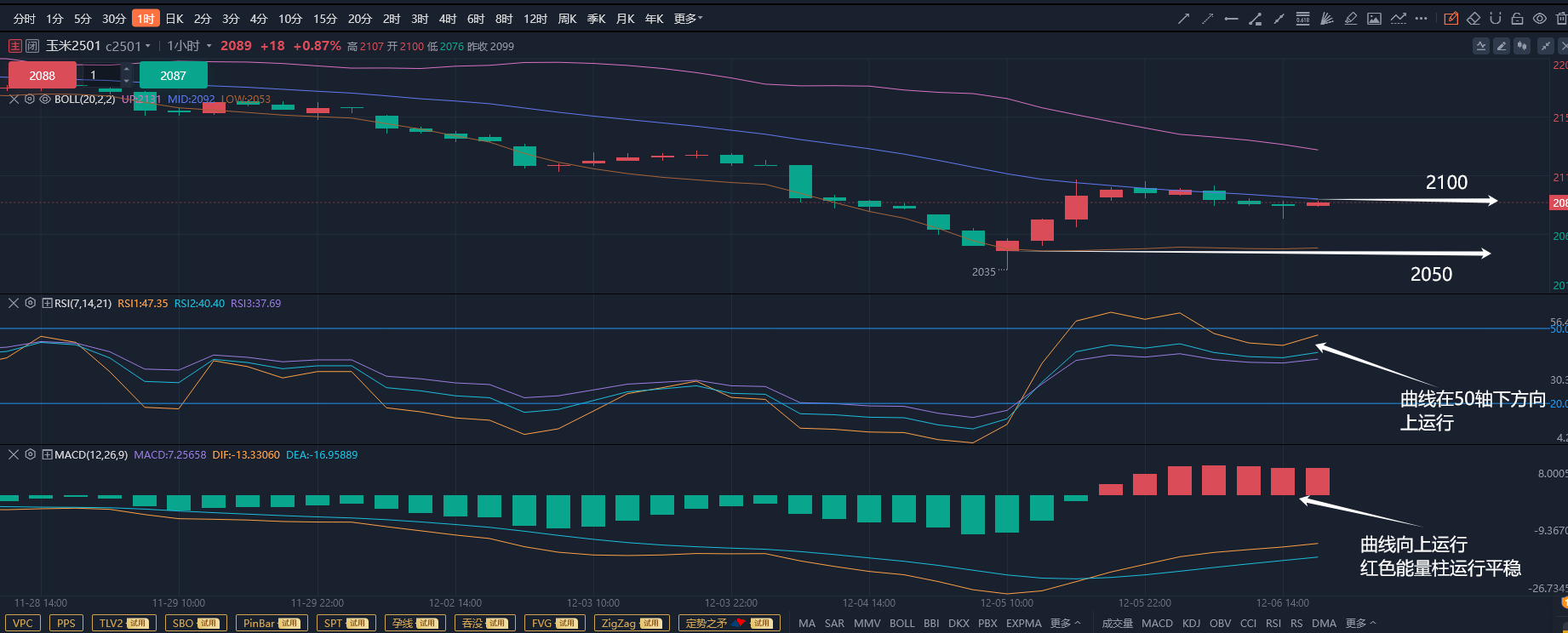
Task: Expand the 1小时 period dropdown
Action: 209,46
